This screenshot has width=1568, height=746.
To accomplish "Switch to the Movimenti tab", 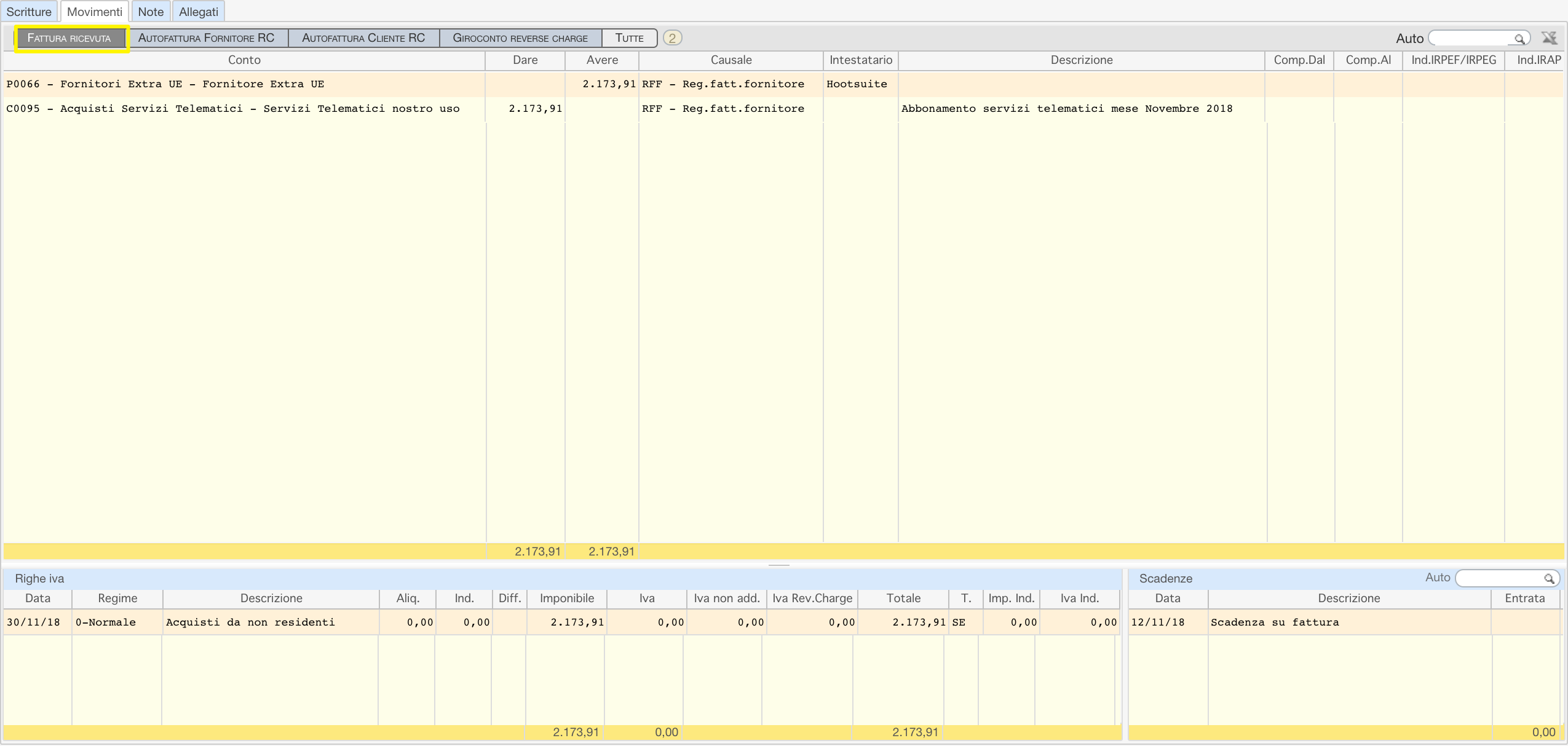I will click(95, 12).
